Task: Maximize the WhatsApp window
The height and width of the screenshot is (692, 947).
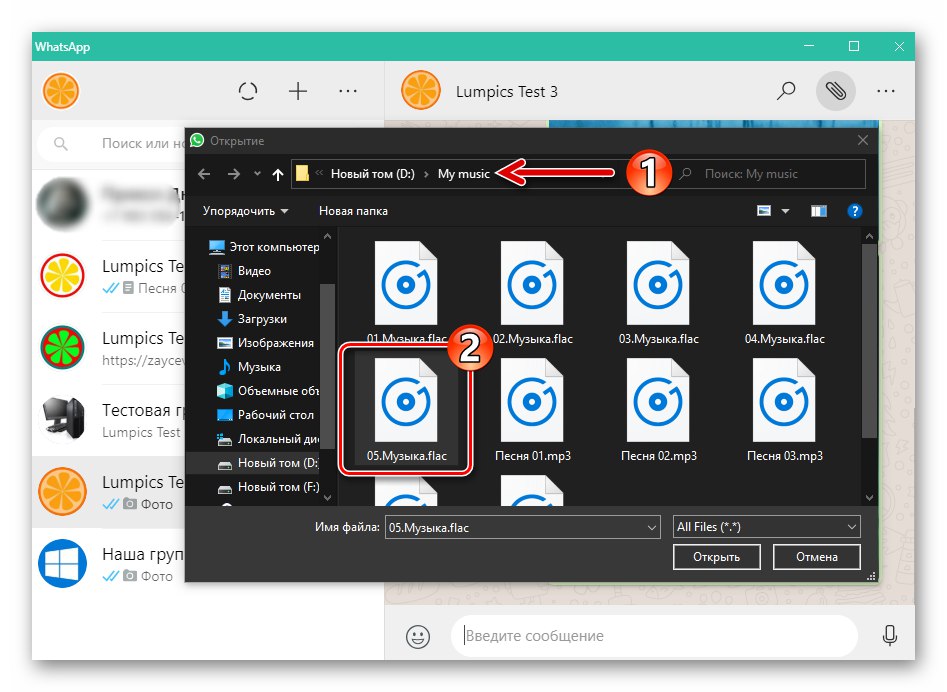Action: (853, 46)
